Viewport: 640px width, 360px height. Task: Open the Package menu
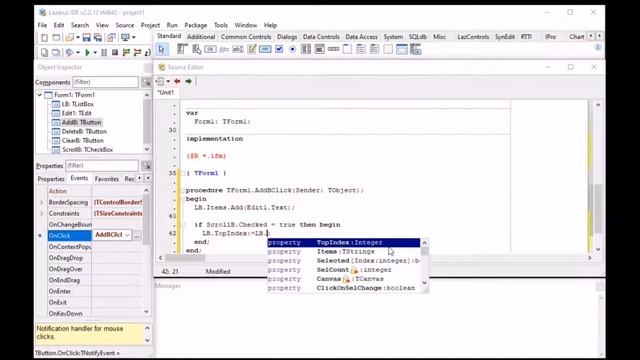click(x=196, y=25)
